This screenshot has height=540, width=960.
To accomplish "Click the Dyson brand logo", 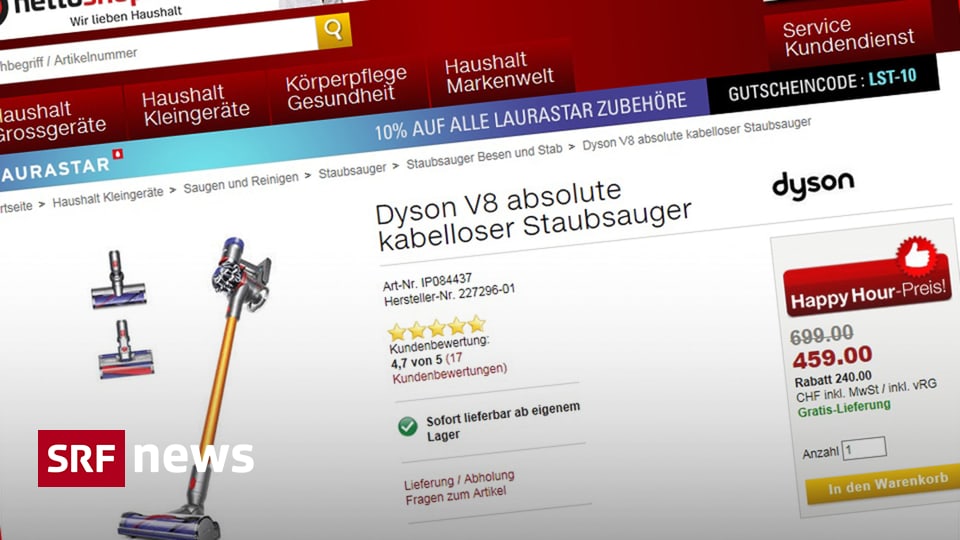I will pos(812,185).
